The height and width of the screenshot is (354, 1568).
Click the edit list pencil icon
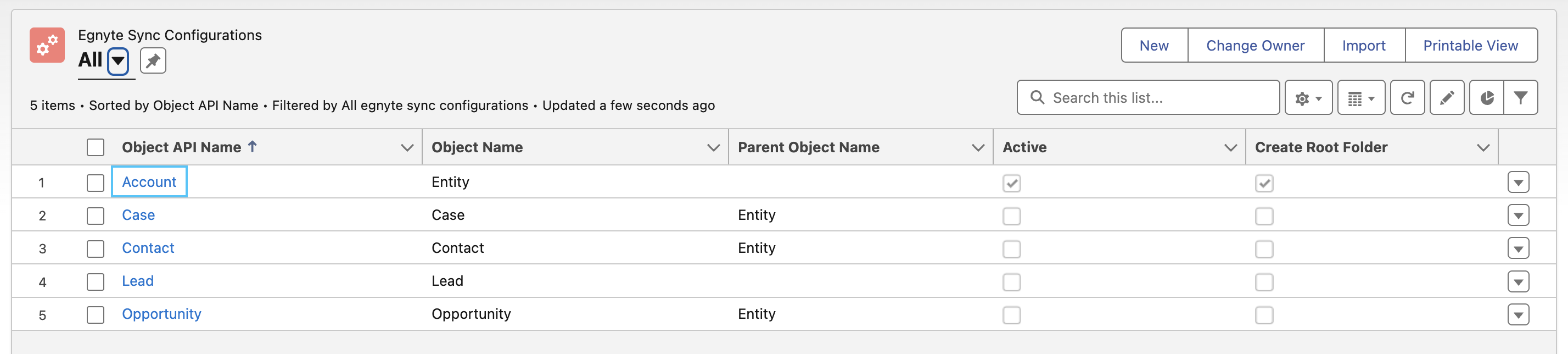click(1447, 97)
